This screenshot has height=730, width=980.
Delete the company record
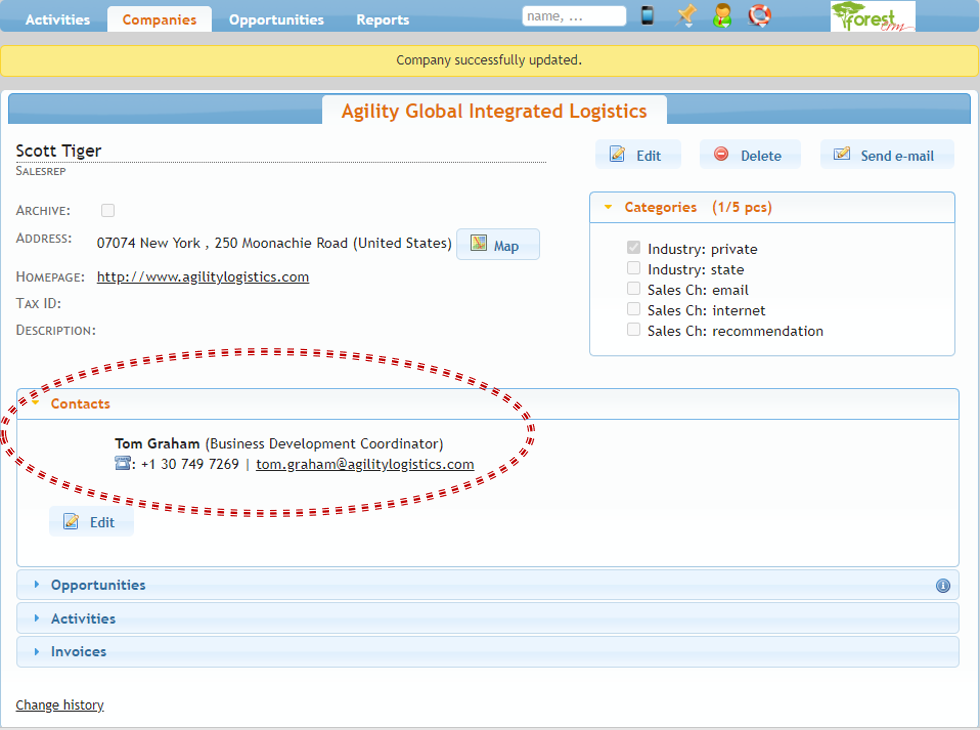pyautogui.click(x=749, y=155)
